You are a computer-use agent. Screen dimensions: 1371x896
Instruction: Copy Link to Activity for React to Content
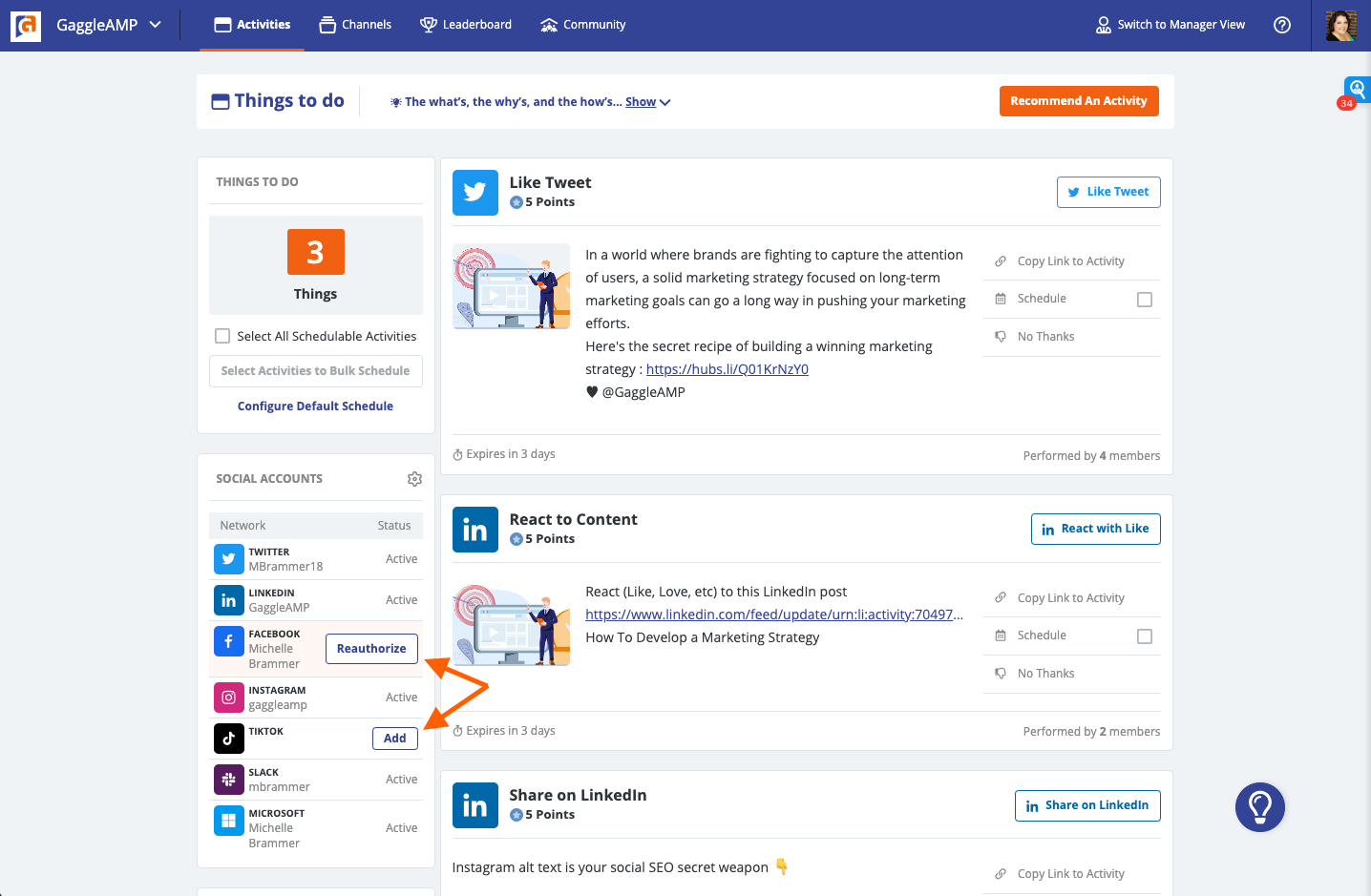click(1070, 598)
